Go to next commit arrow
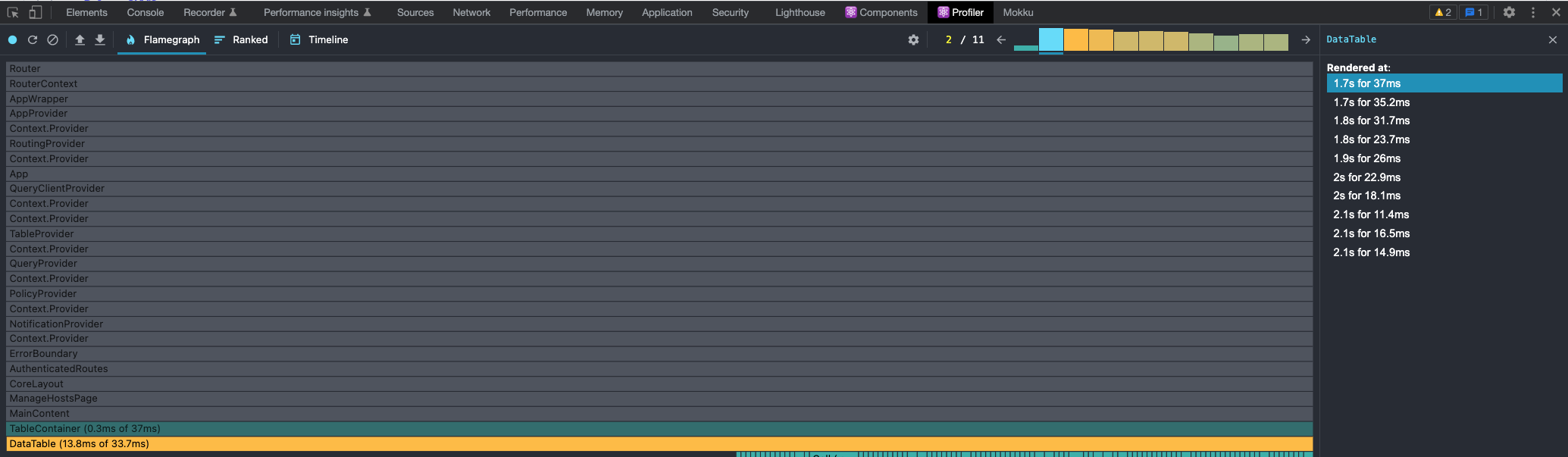Image resolution: width=1568 pixels, height=457 pixels. tap(1306, 39)
